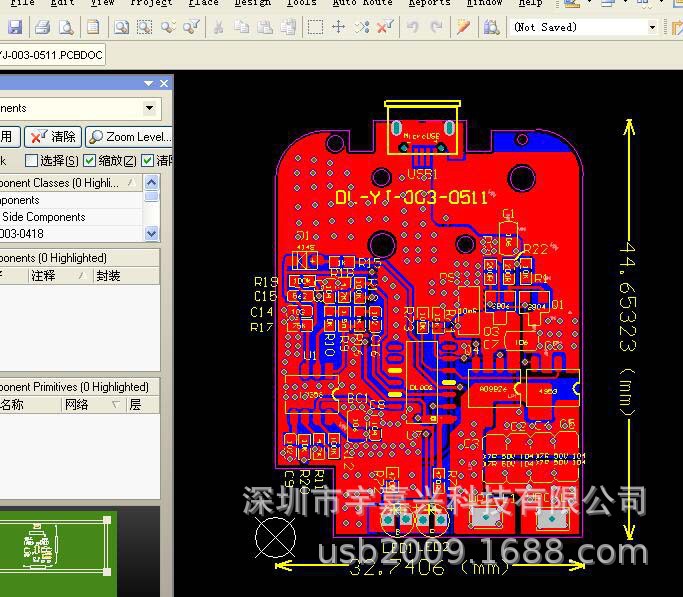Toggle the 缩放(Z) checkbox
Image resolution: width=683 pixels, height=597 pixels.
[89, 161]
